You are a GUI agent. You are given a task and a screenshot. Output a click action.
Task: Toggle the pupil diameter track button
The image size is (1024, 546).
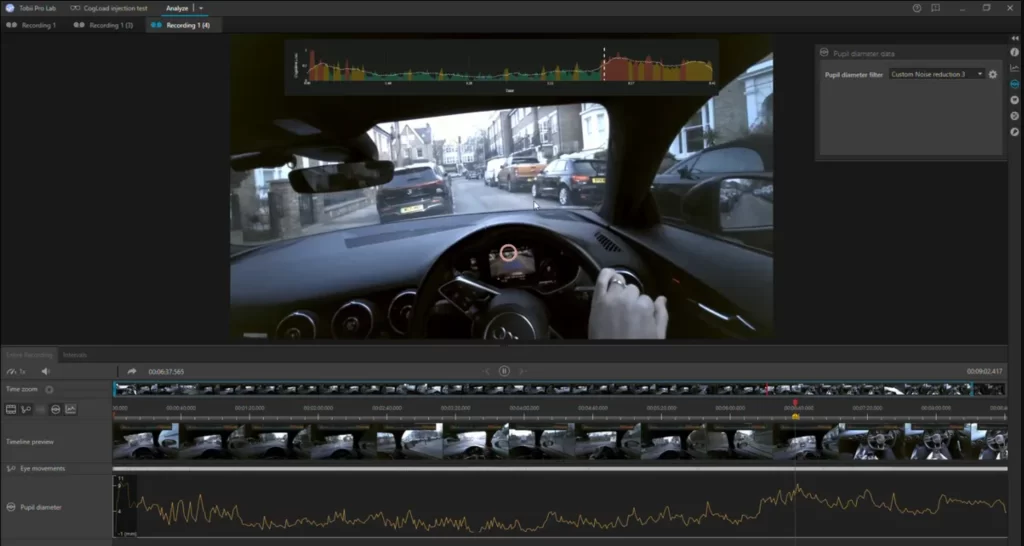[56, 409]
